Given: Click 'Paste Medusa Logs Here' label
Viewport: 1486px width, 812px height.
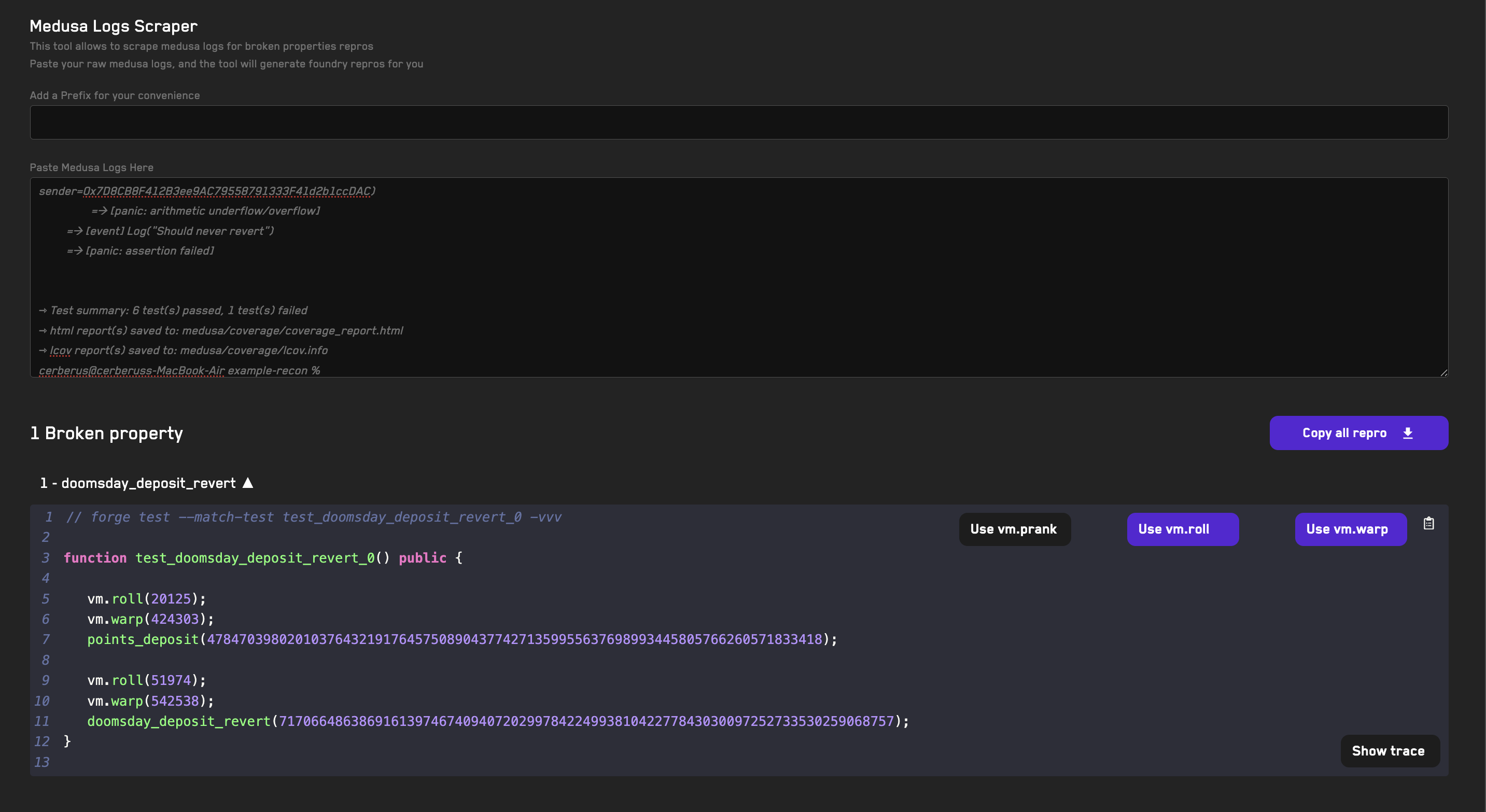Looking at the screenshot, I should point(92,167).
